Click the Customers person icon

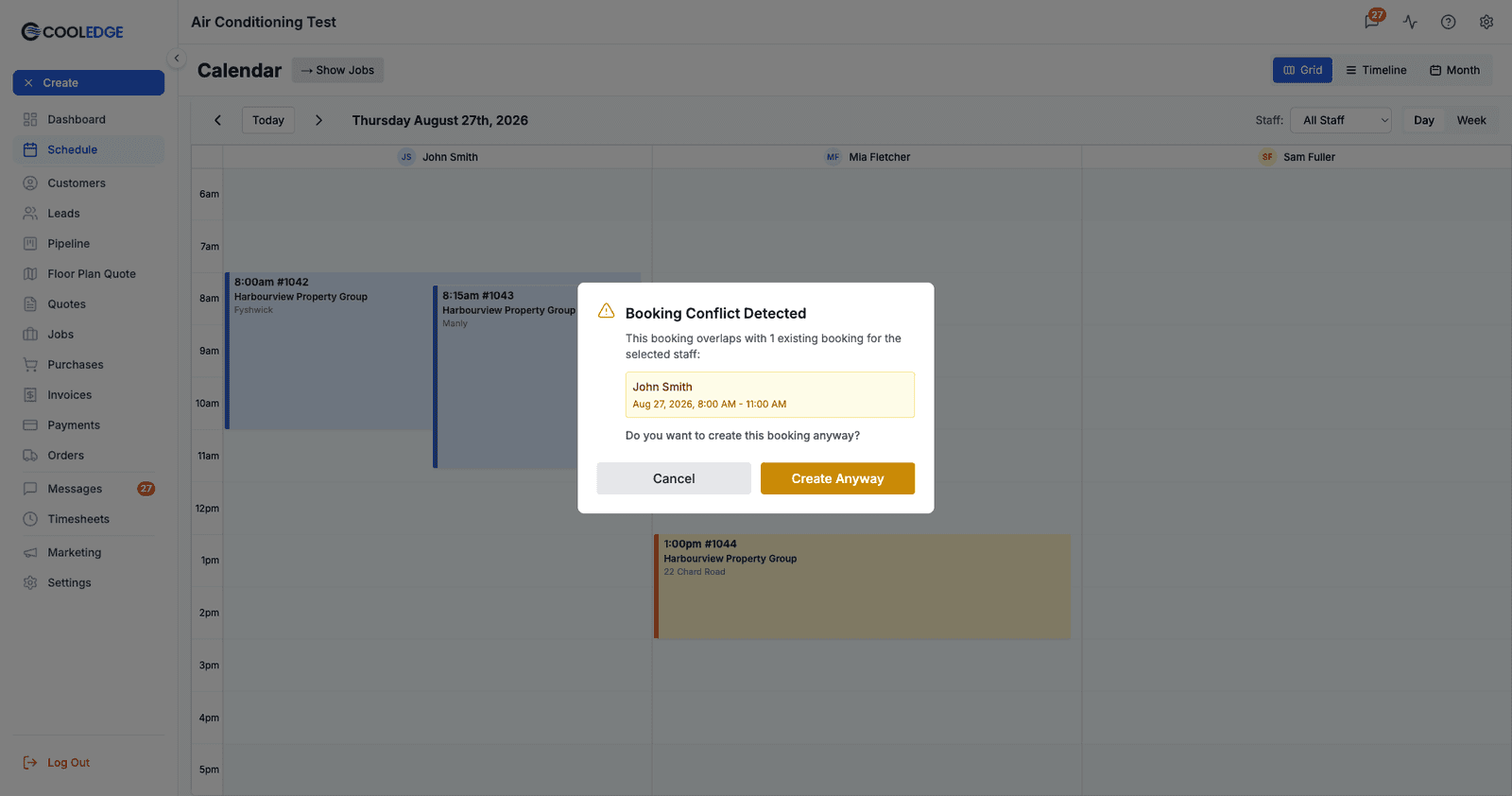click(x=30, y=183)
